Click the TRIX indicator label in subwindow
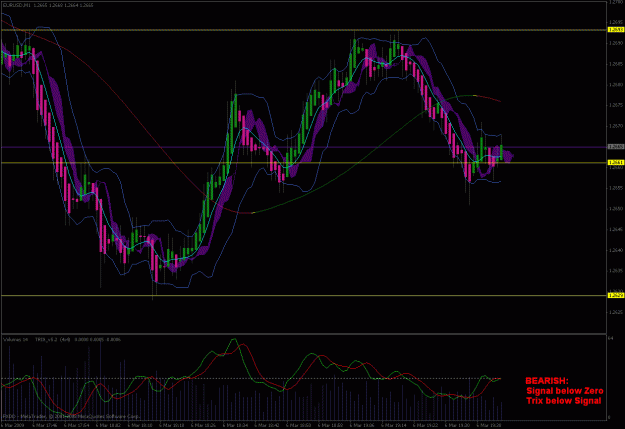This screenshot has width=625, height=429. point(78,340)
